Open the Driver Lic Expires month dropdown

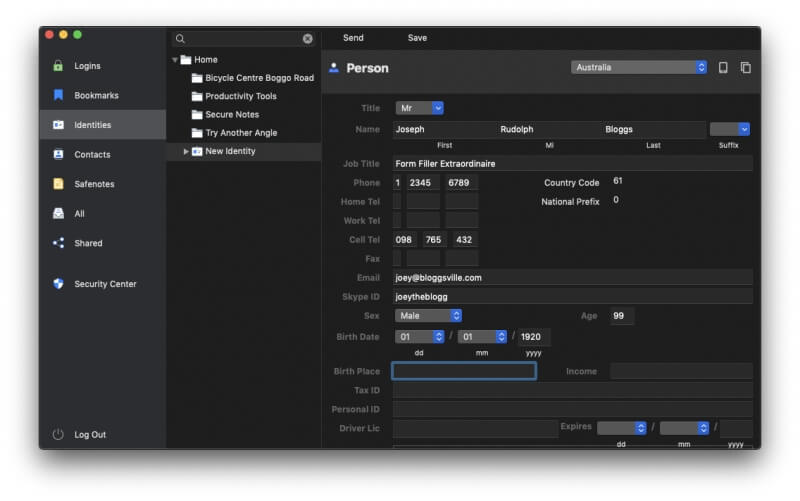coord(684,428)
